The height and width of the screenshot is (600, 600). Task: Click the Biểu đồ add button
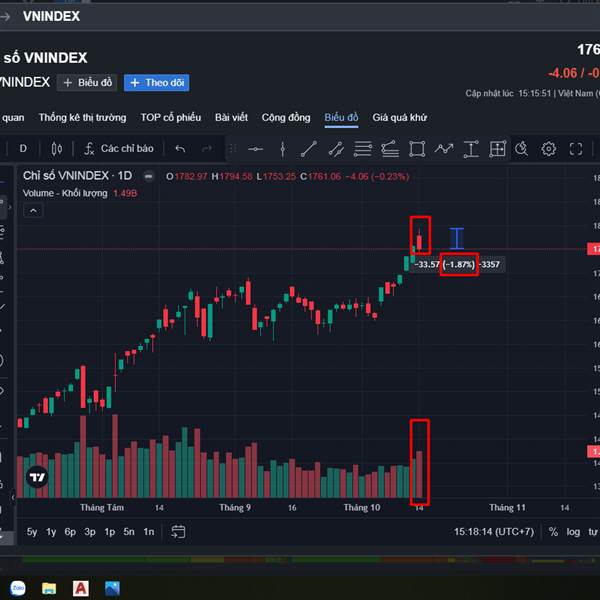click(88, 83)
